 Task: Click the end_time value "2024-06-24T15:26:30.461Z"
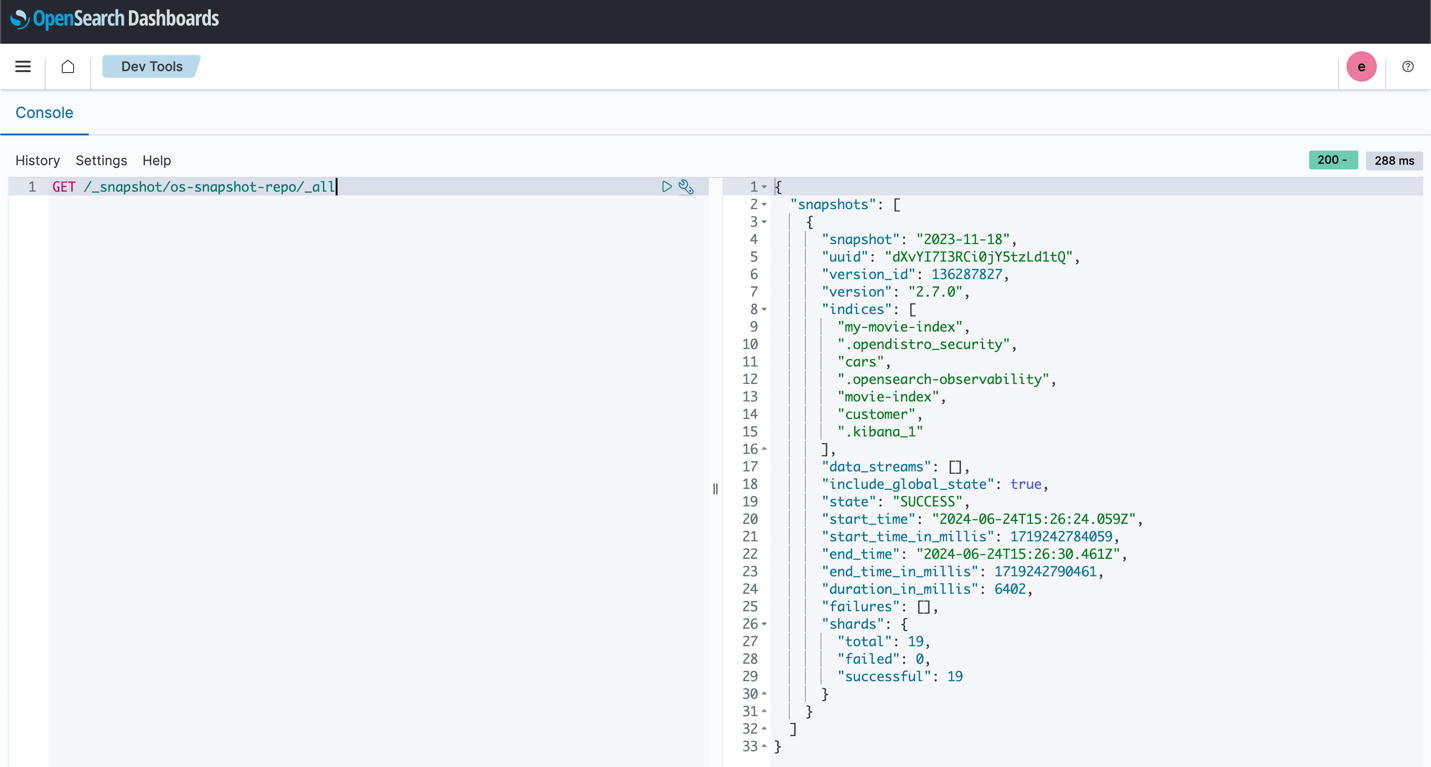point(1019,555)
